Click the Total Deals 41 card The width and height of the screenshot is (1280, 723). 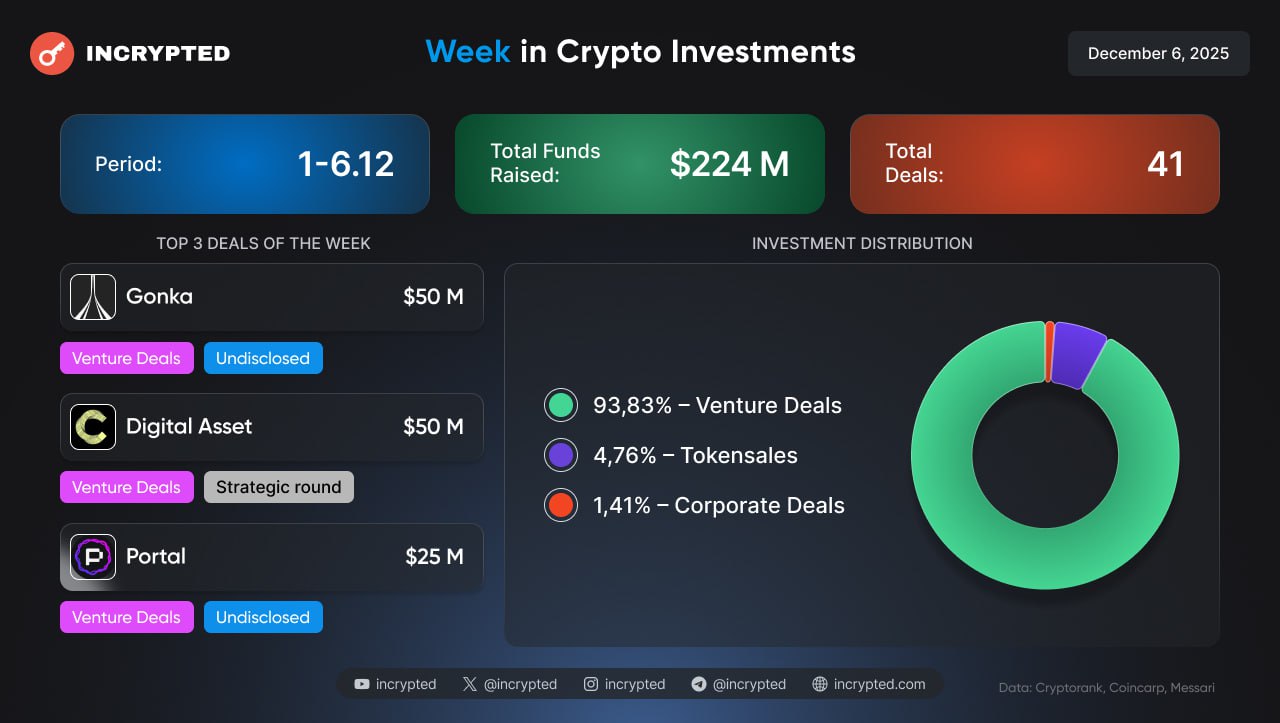click(1034, 164)
